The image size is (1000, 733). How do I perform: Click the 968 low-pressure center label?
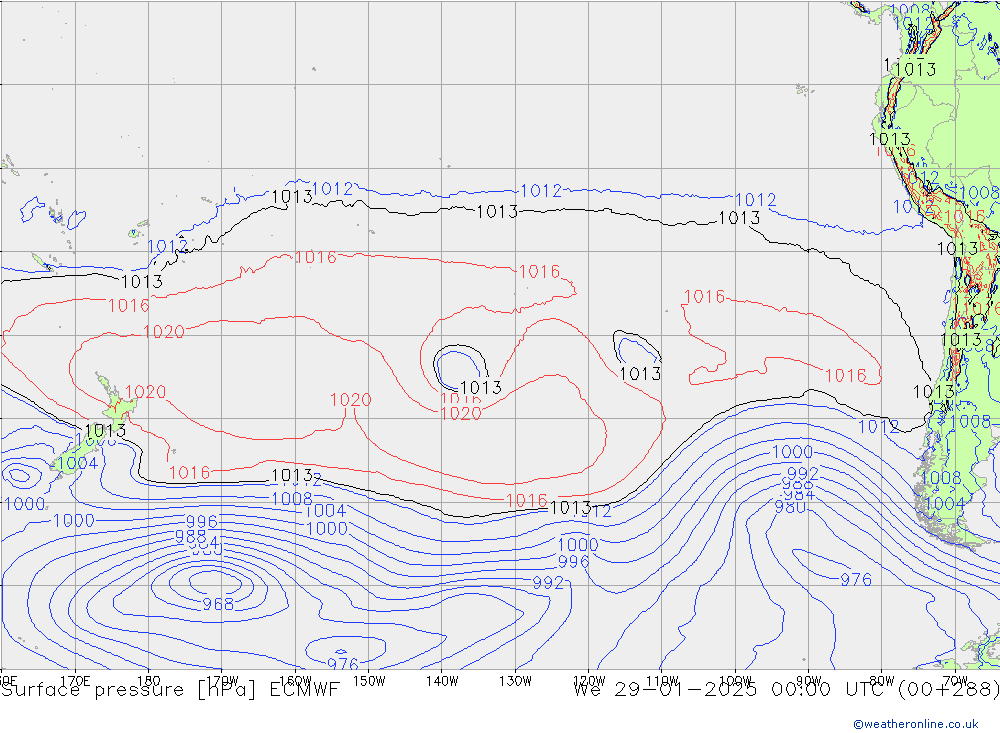[218, 604]
